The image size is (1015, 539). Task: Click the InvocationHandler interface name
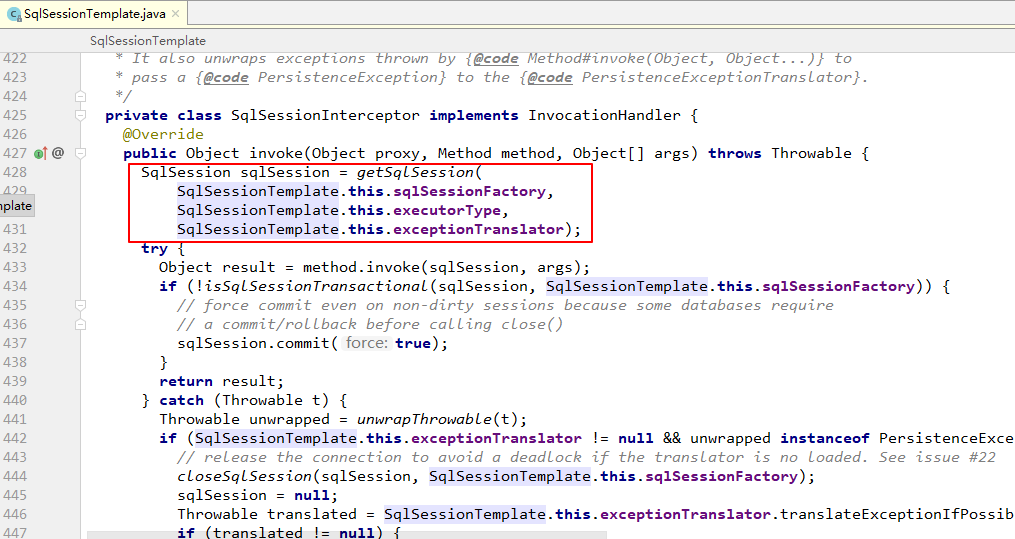604,115
